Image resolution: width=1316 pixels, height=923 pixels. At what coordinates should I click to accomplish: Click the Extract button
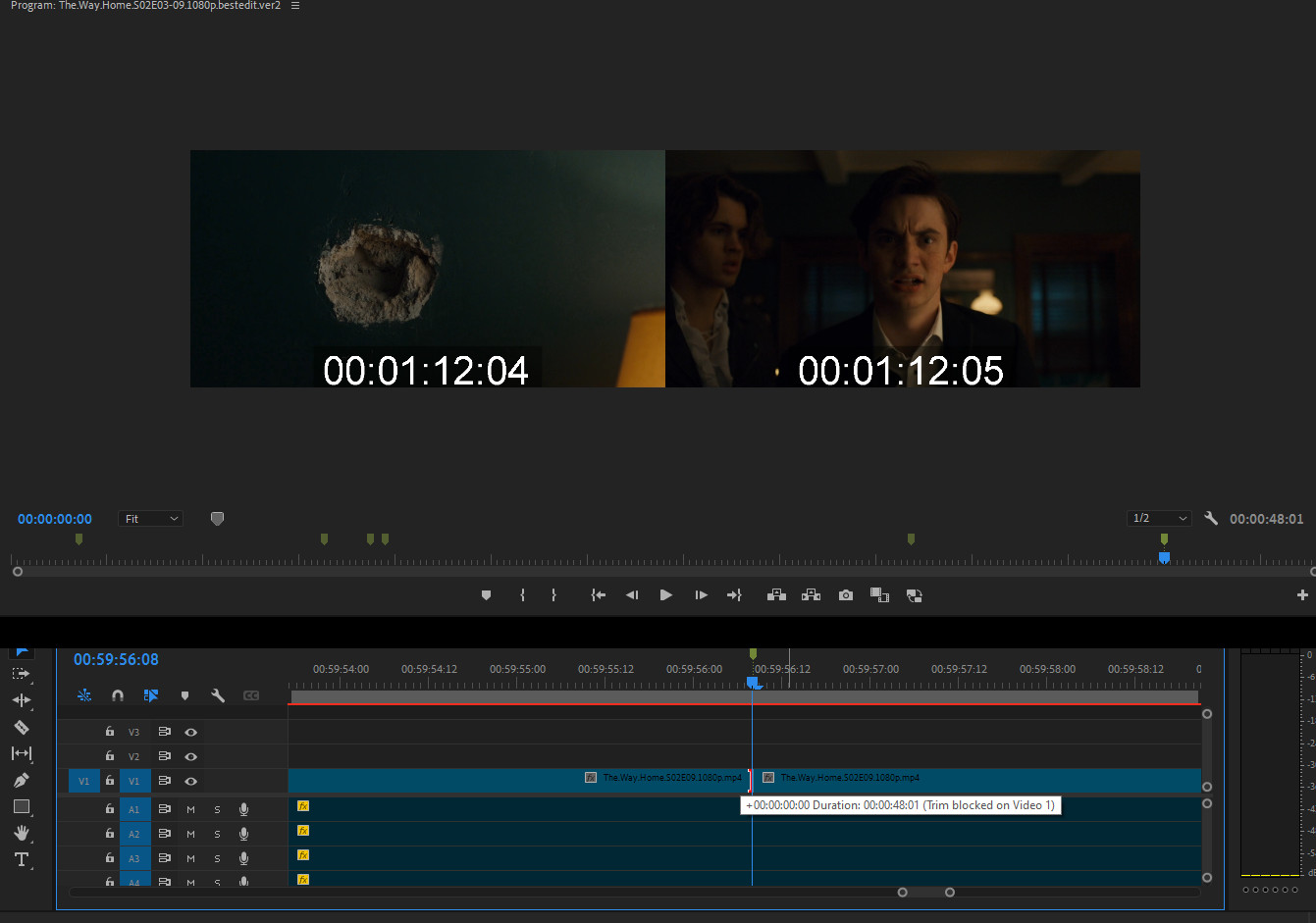coord(811,595)
